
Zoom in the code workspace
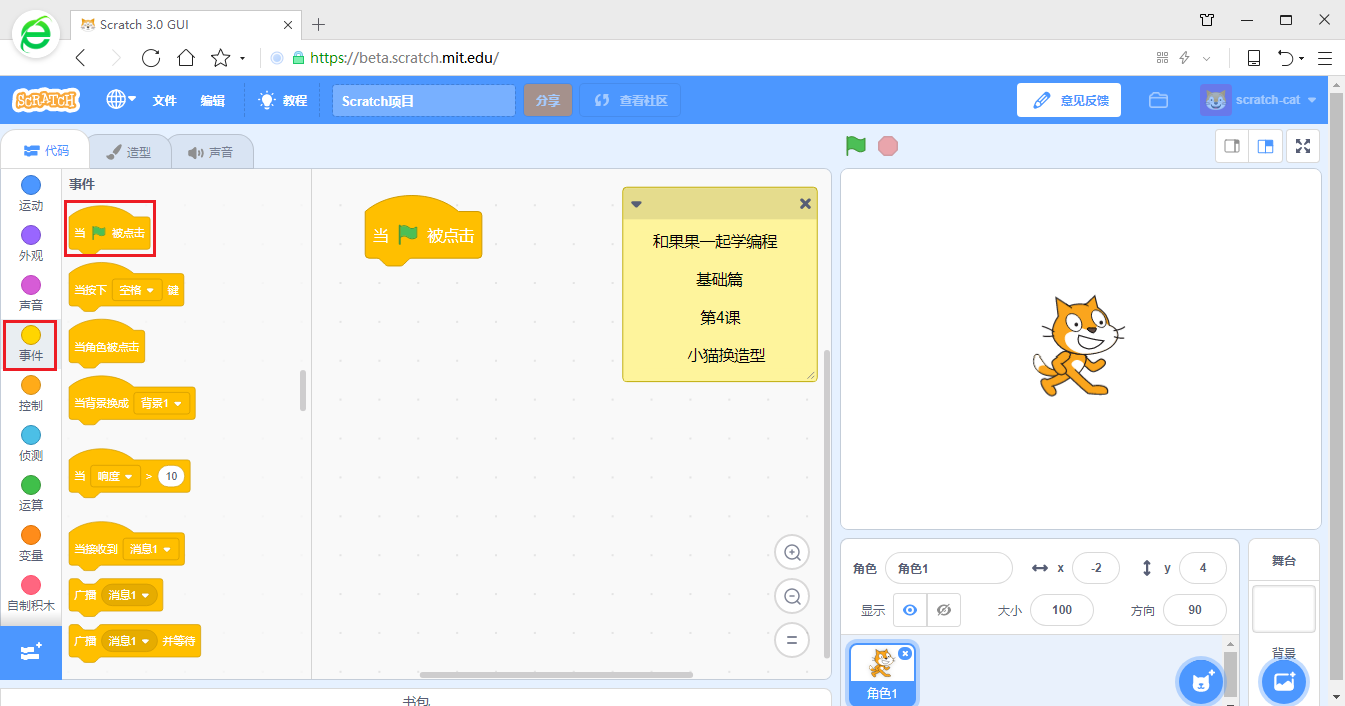point(792,552)
